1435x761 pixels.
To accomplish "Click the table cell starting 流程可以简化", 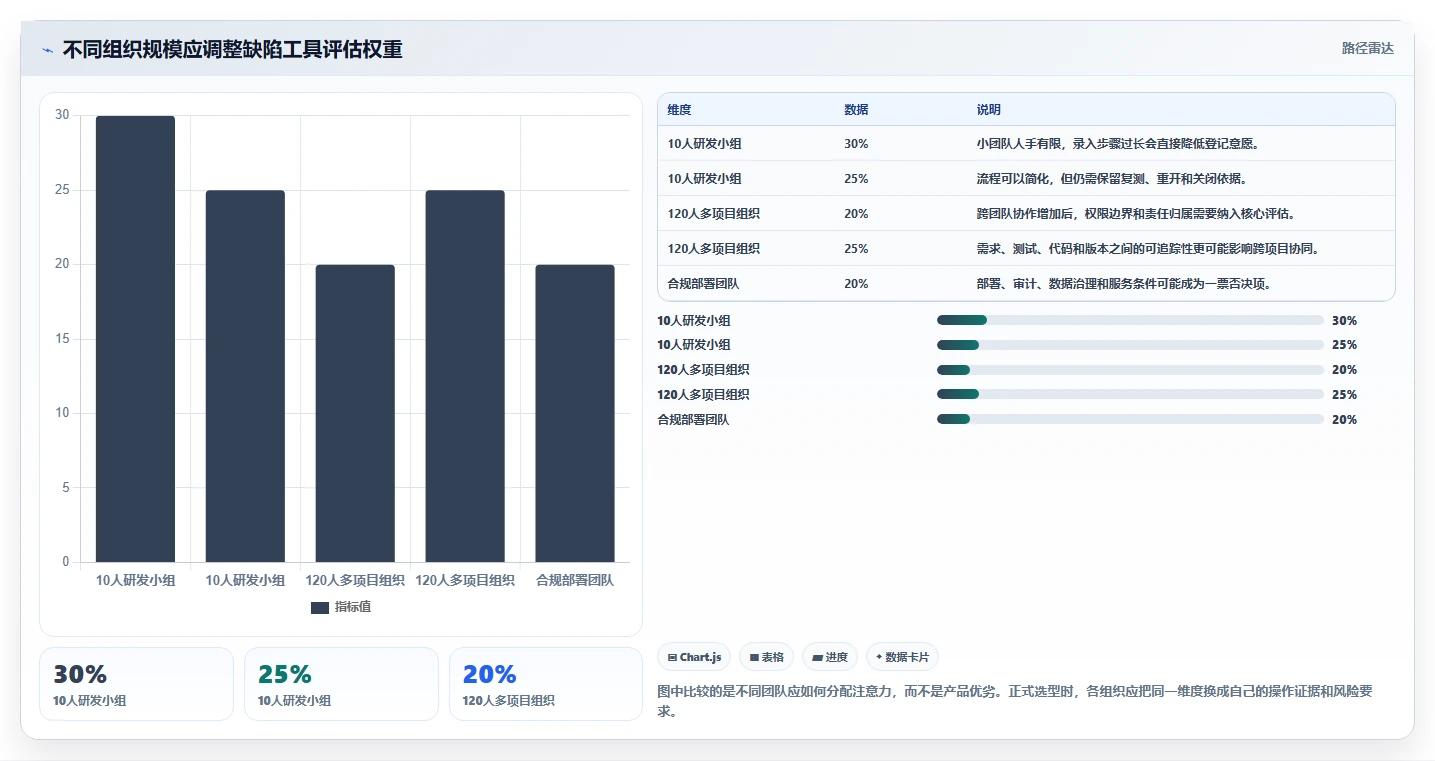I will point(1180,179).
